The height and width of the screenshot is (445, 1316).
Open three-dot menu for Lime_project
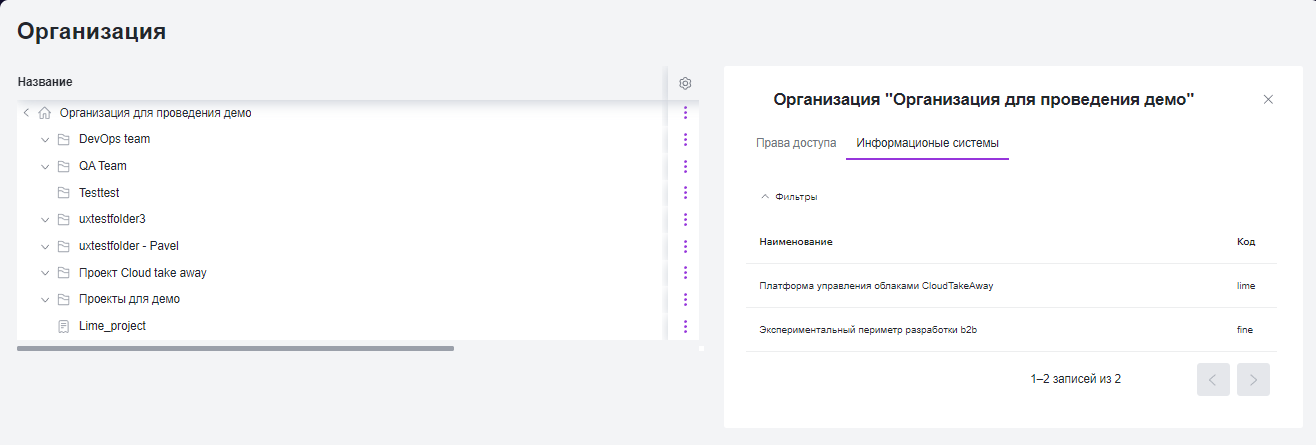(x=685, y=326)
